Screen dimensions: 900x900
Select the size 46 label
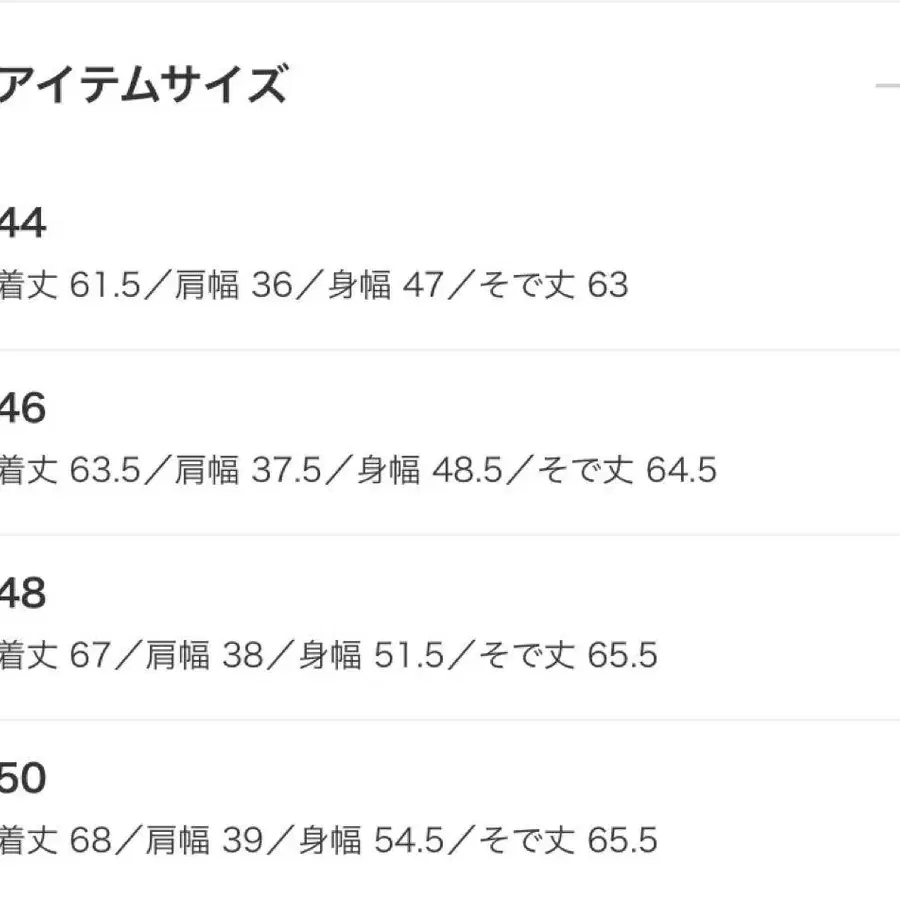[x=22, y=409]
